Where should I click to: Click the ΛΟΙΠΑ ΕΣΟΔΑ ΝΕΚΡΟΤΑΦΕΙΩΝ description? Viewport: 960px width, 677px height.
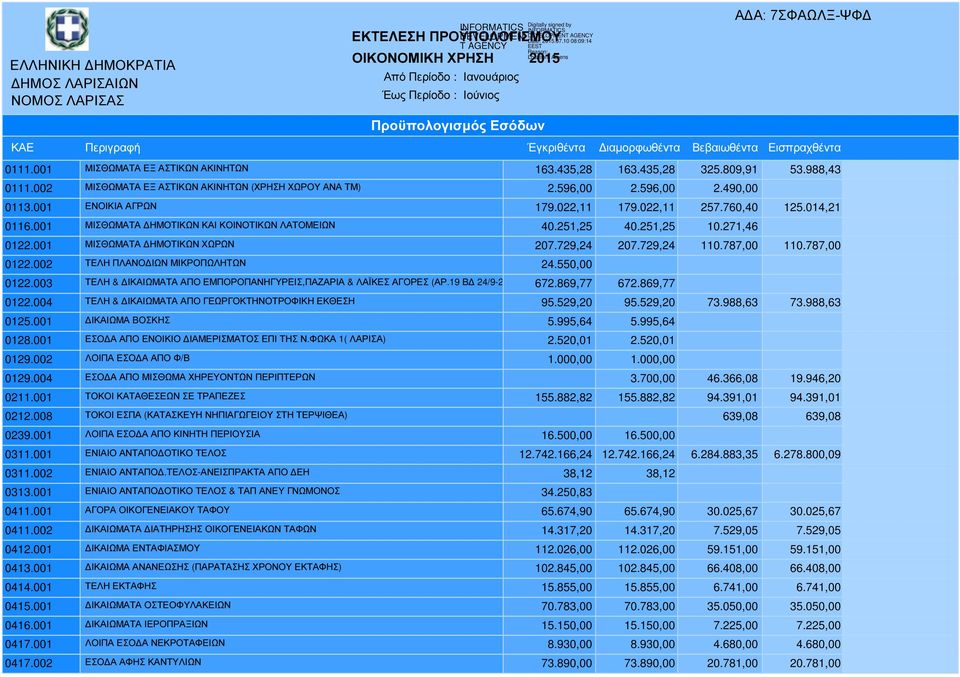(154, 643)
